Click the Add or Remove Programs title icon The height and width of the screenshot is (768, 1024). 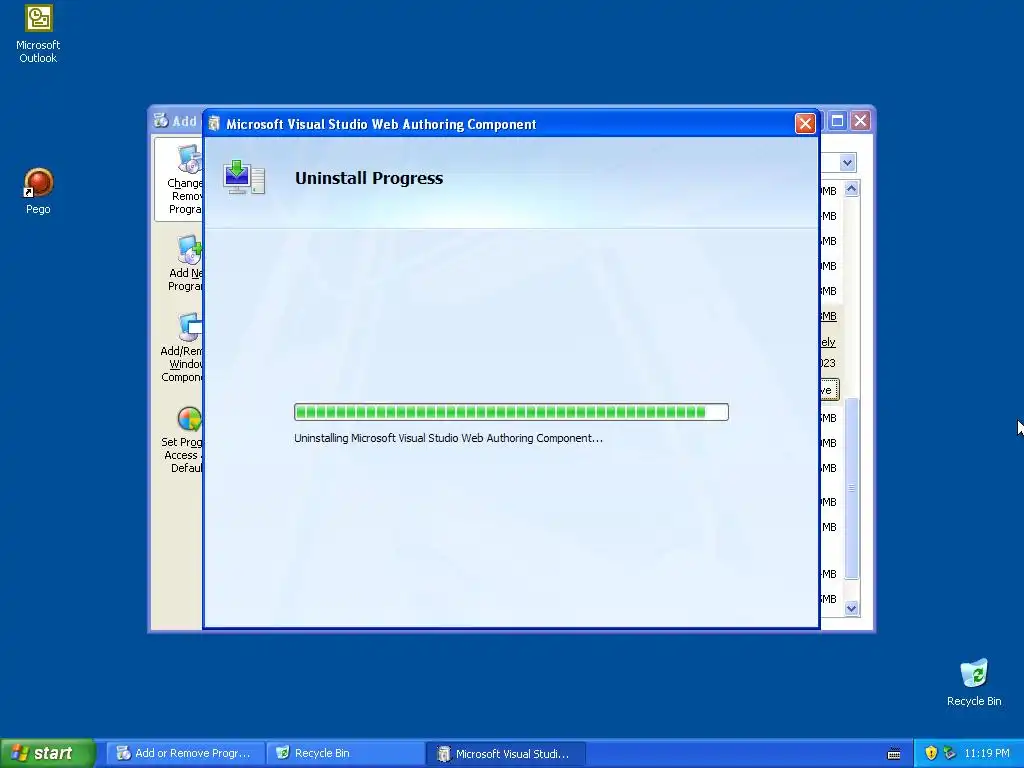click(161, 120)
